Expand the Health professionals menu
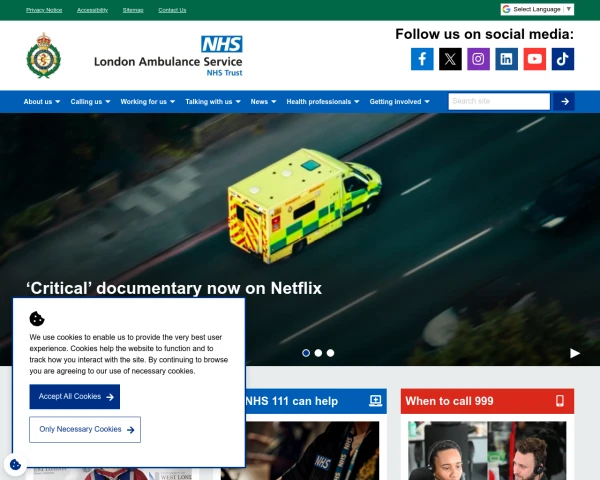The height and width of the screenshot is (480, 600). (323, 102)
